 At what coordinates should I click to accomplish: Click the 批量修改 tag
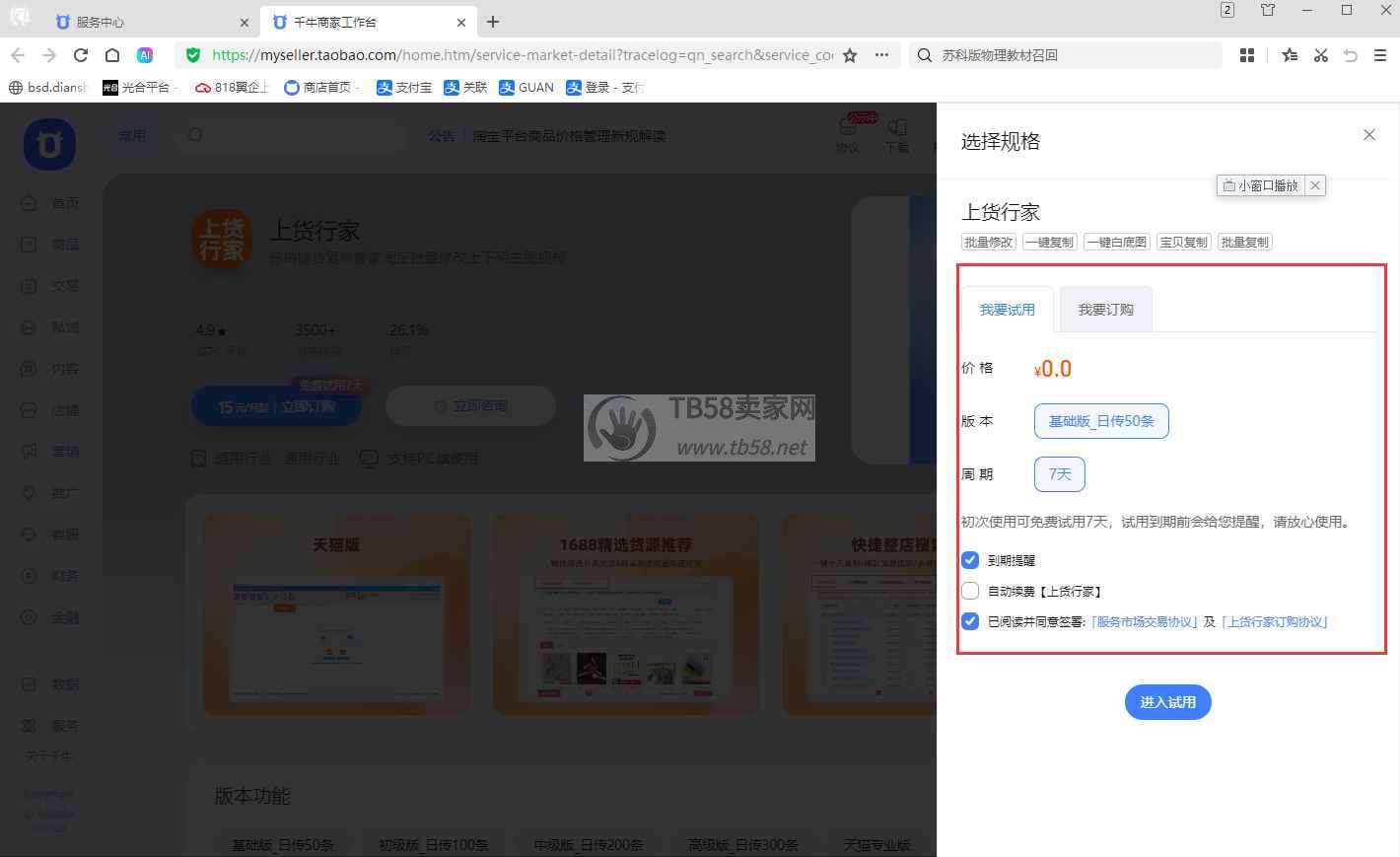click(x=989, y=242)
